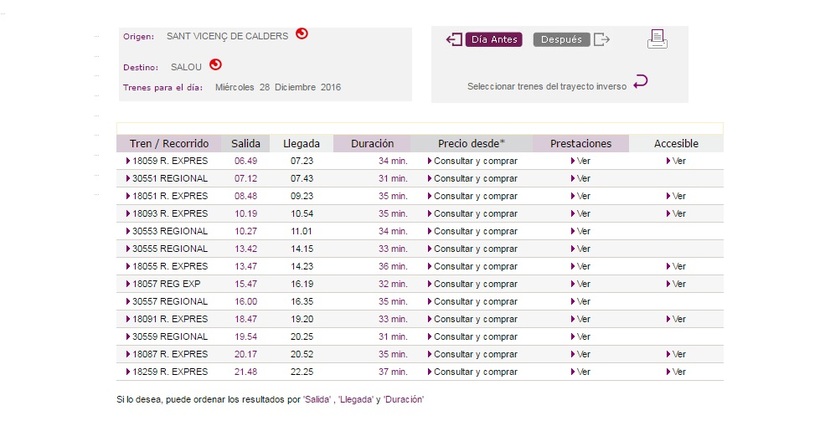Select the Precio desde column header
The height and width of the screenshot is (426, 820).
[471, 144]
